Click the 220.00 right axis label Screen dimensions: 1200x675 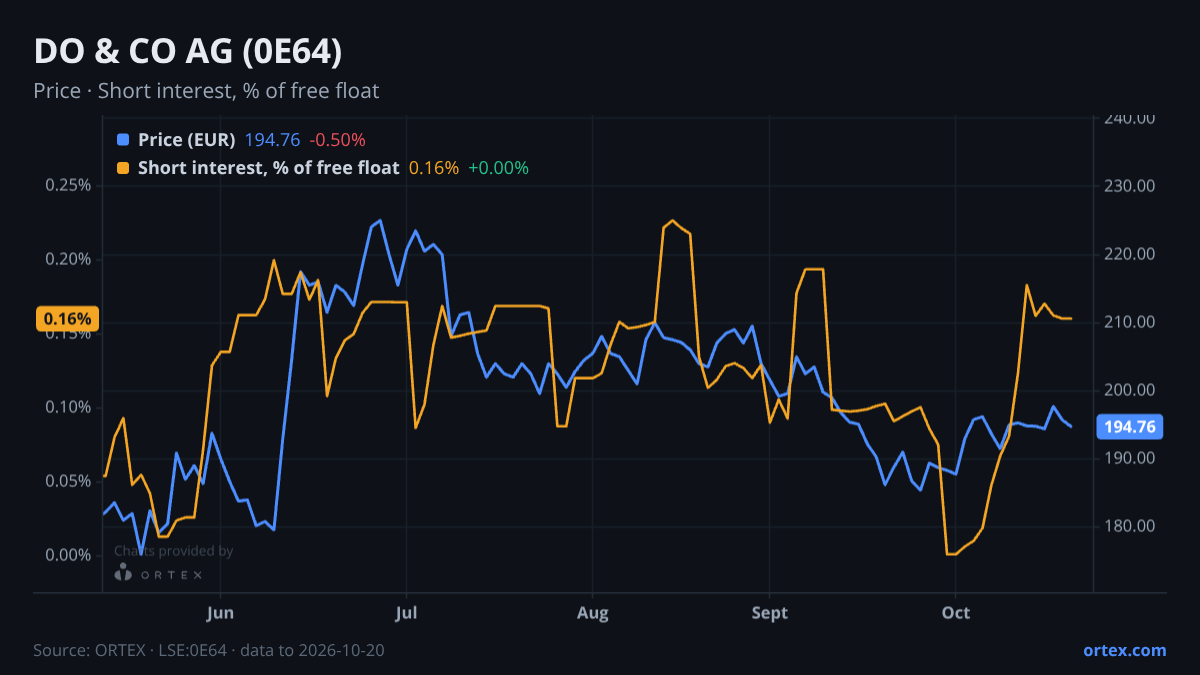[x=1130, y=254]
